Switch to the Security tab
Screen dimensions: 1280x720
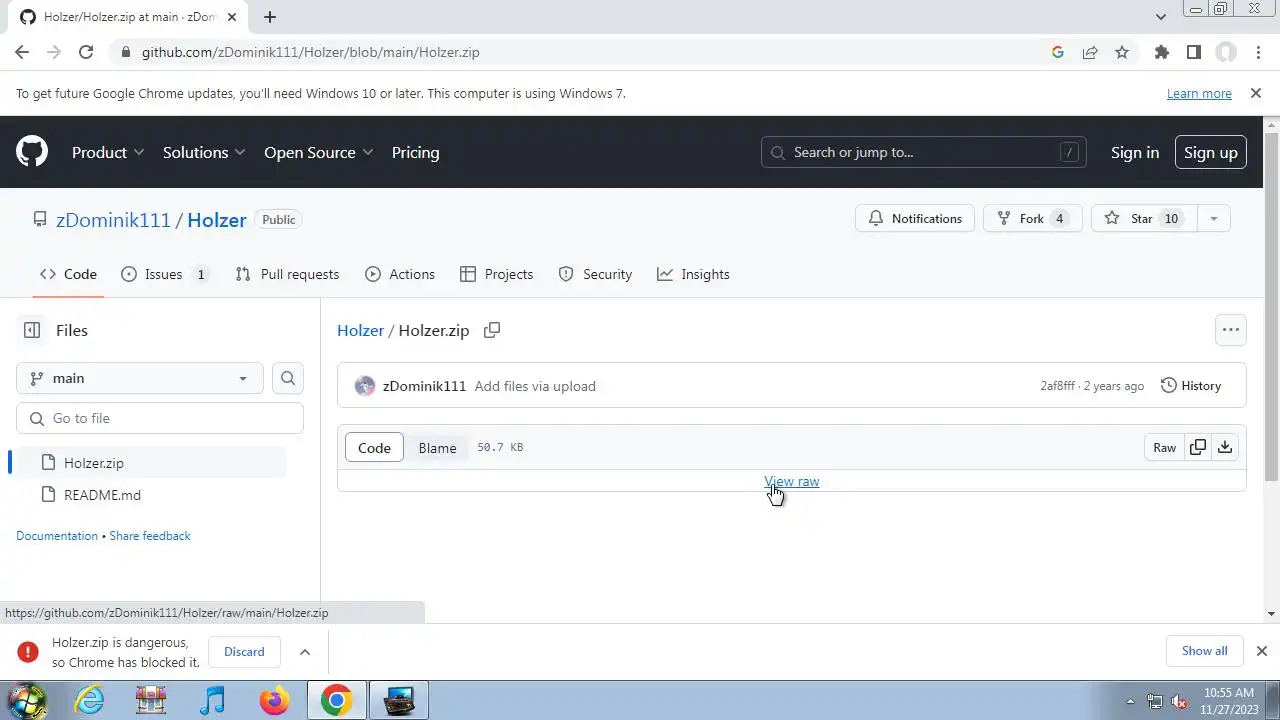(x=595, y=274)
